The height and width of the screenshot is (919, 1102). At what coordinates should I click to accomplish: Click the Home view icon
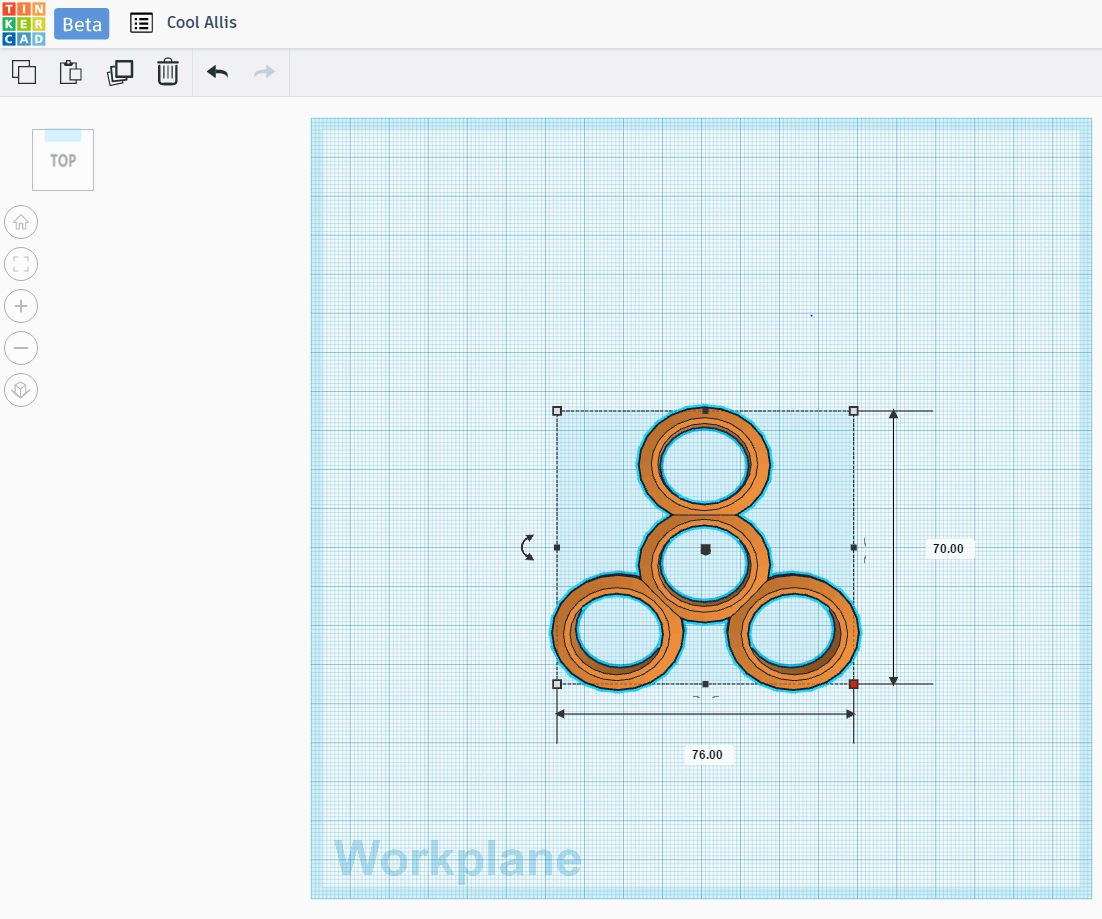pyautogui.click(x=21, y=222)
